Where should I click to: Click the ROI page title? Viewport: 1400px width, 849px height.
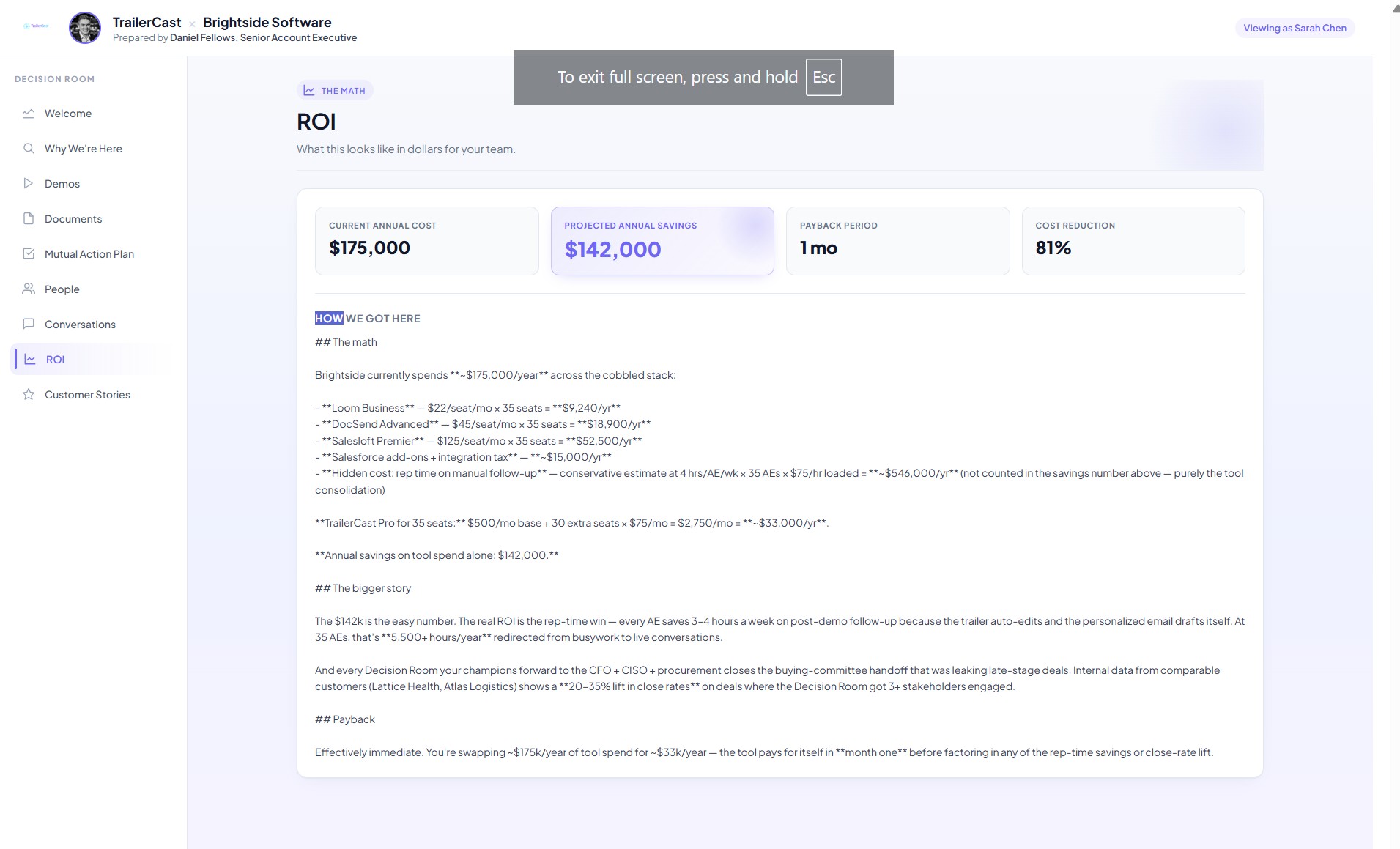tap(316, 122)
